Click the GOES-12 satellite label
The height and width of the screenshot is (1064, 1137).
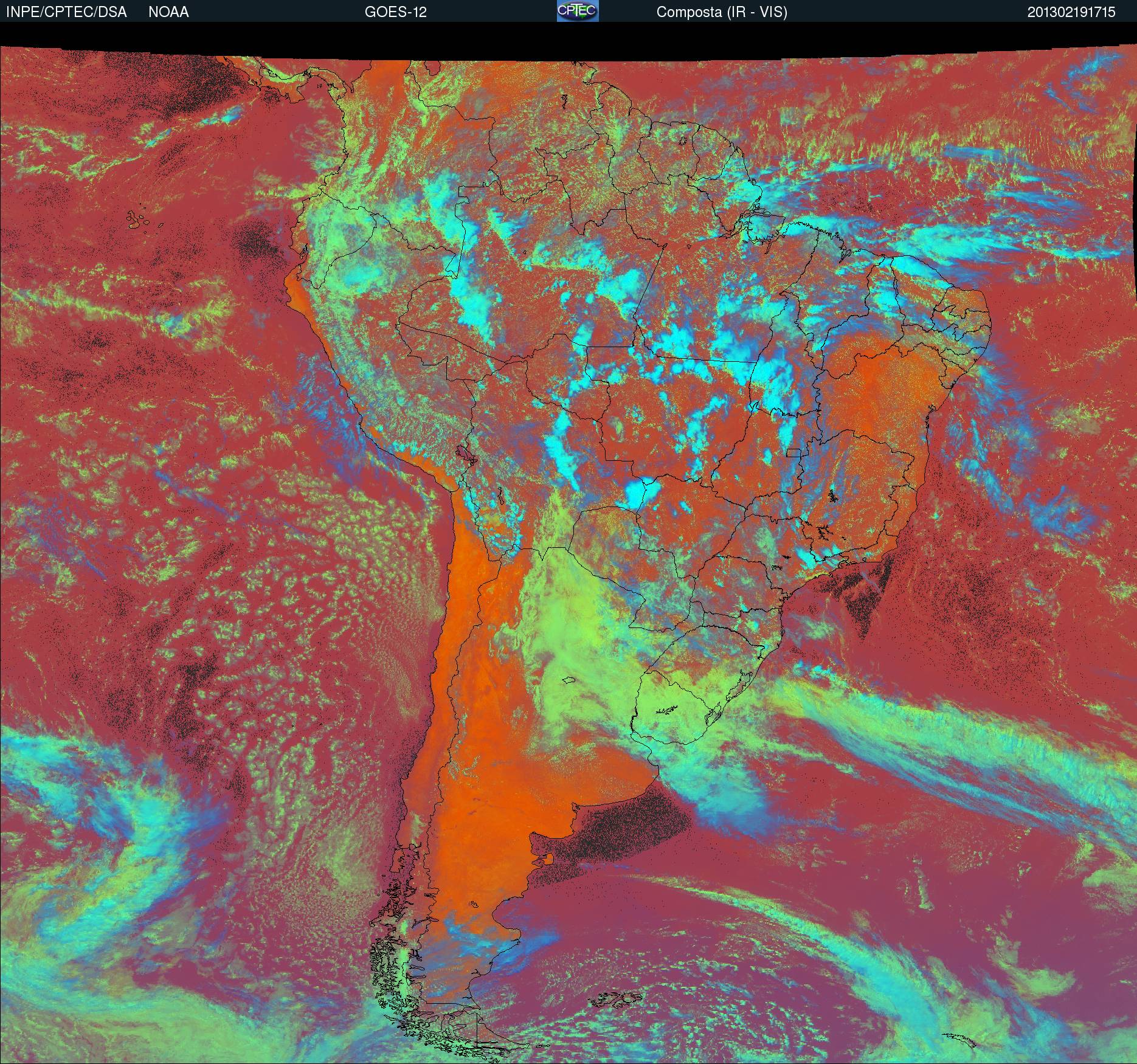(x=395, y=12)
